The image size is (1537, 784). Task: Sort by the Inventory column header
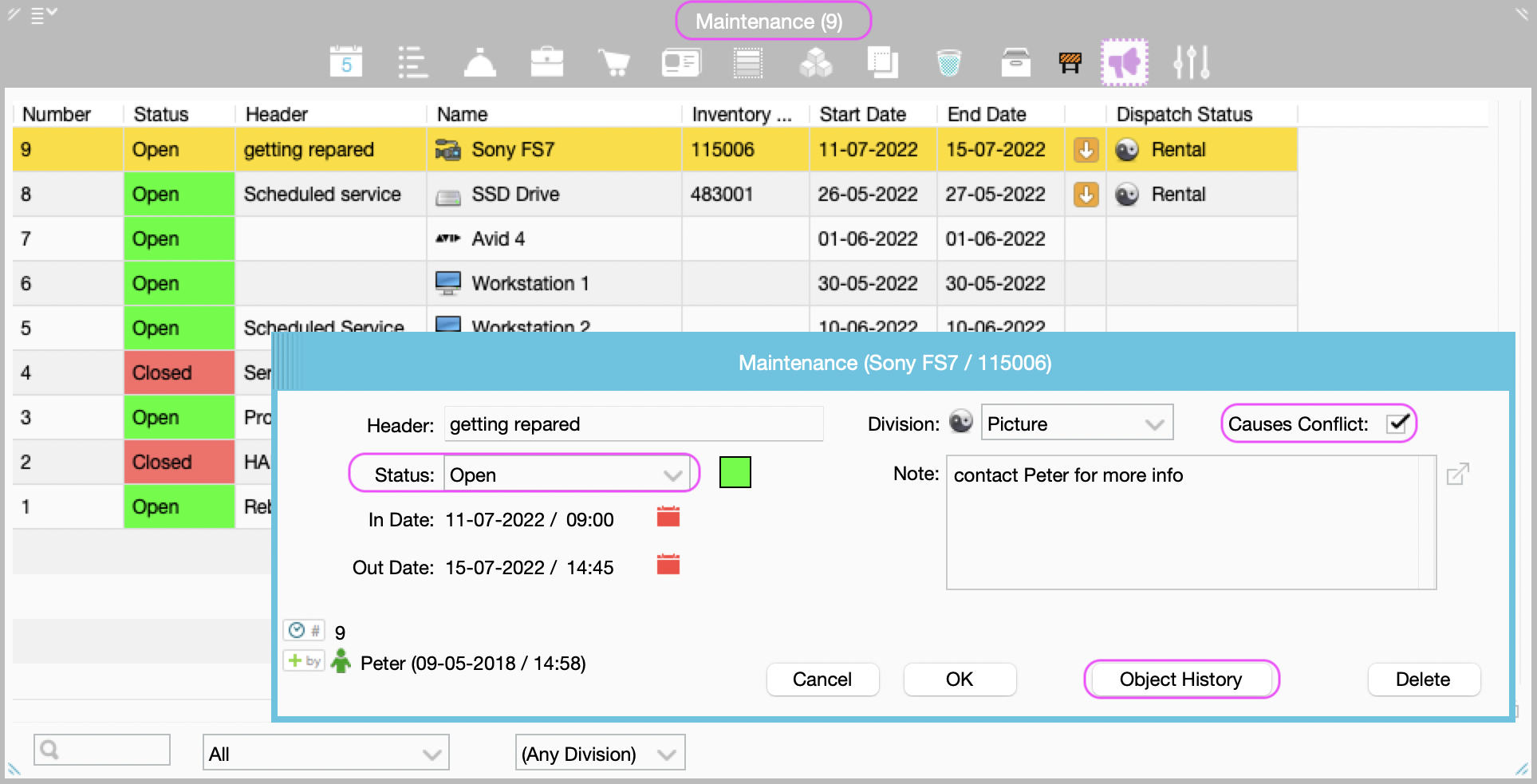742,114
